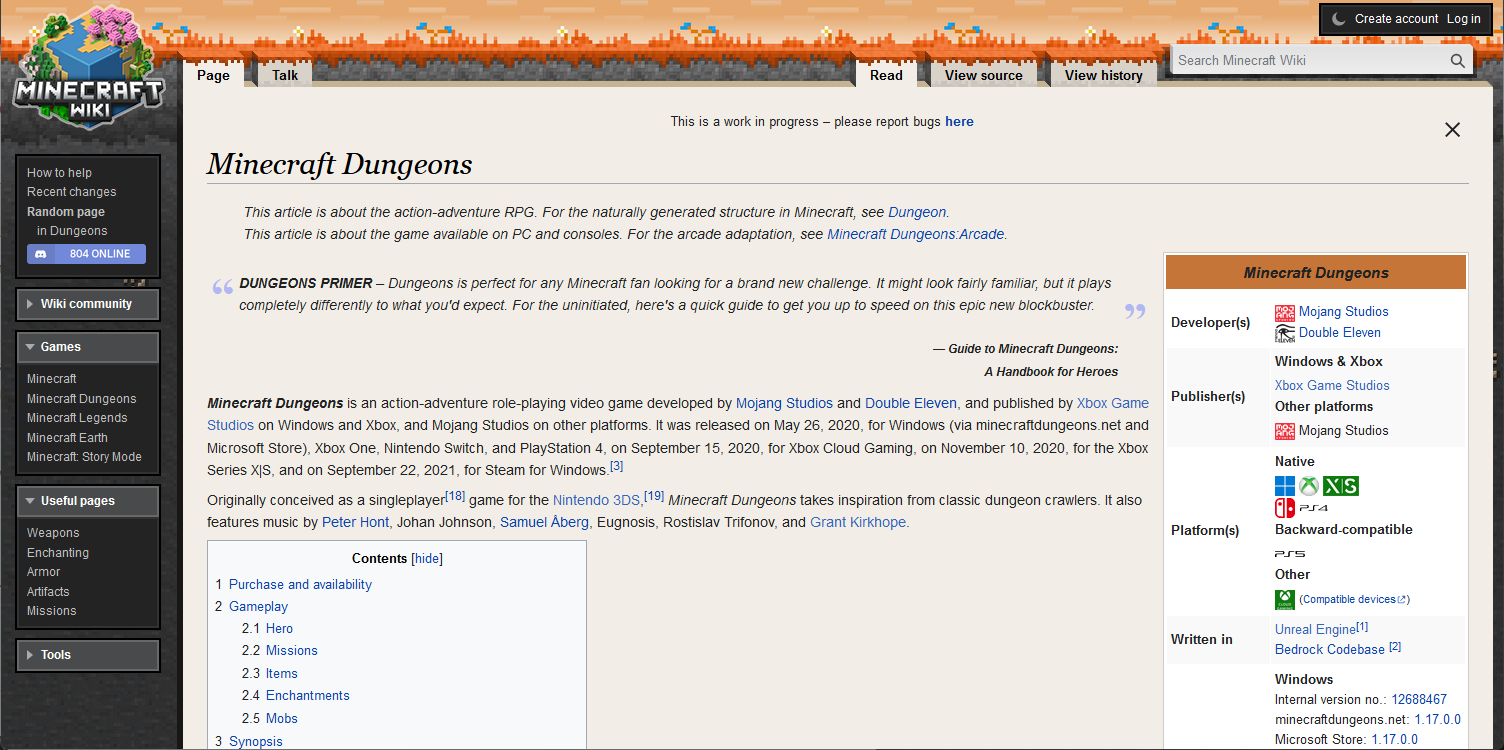Jump to Synopsis contents entry
This screenshot has width=1504, height=750.
point(256,742)
